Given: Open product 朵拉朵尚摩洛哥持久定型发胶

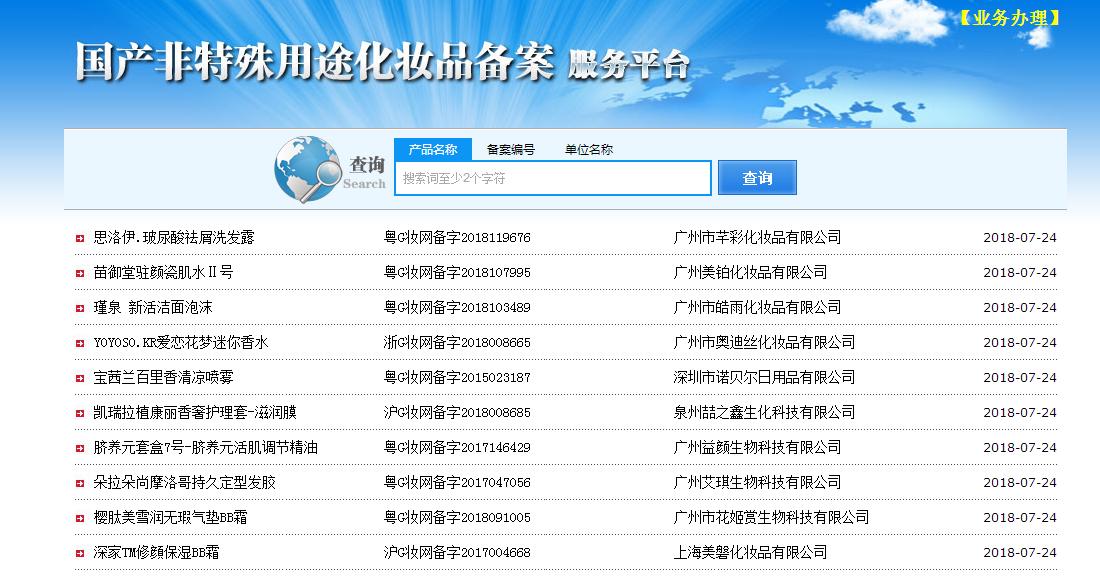Looking at the screenshot, I should coord(185,482).
